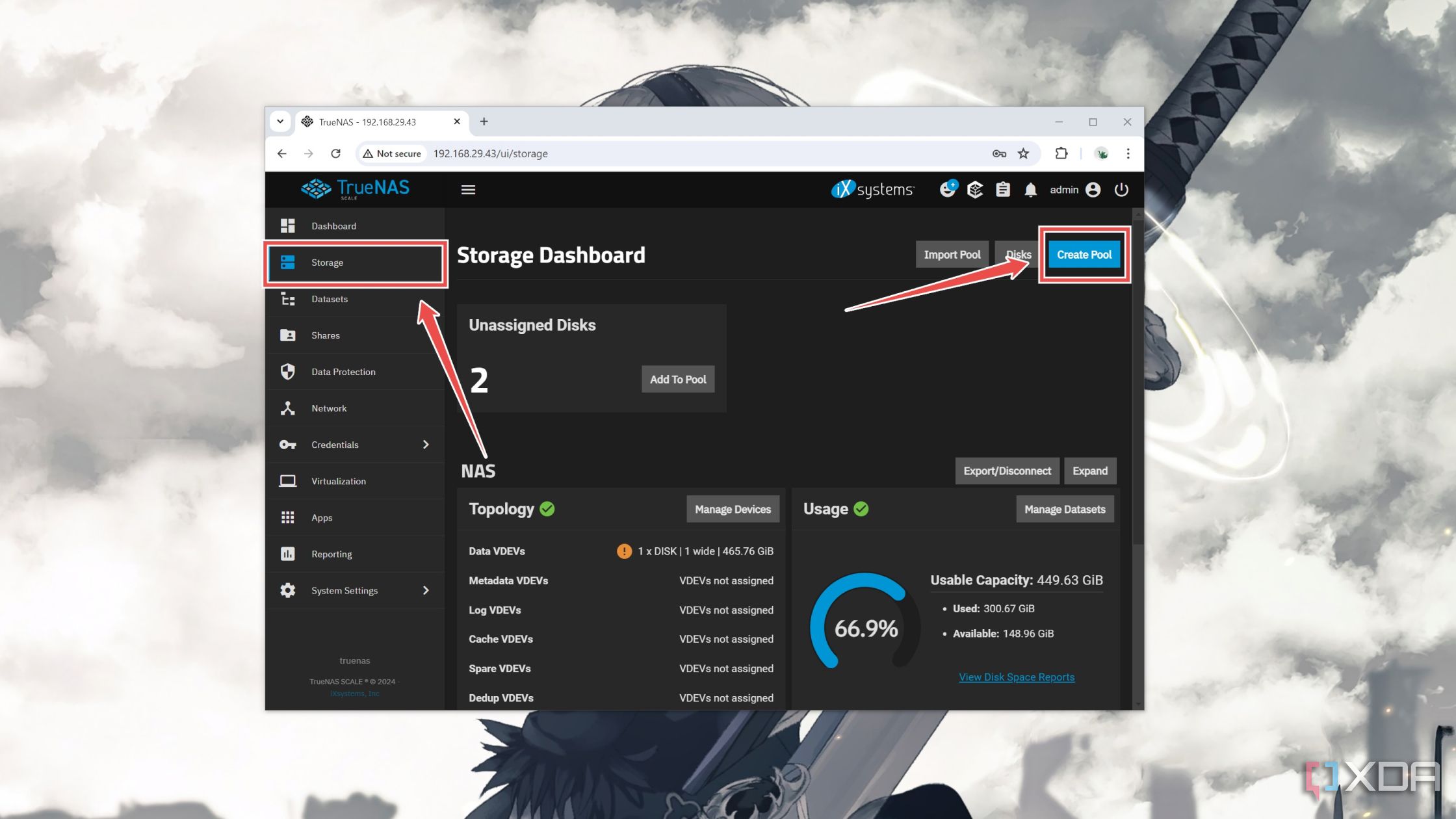Click the Manage Devices button
The image size is (1456, 819).
[x=732, y=509]
